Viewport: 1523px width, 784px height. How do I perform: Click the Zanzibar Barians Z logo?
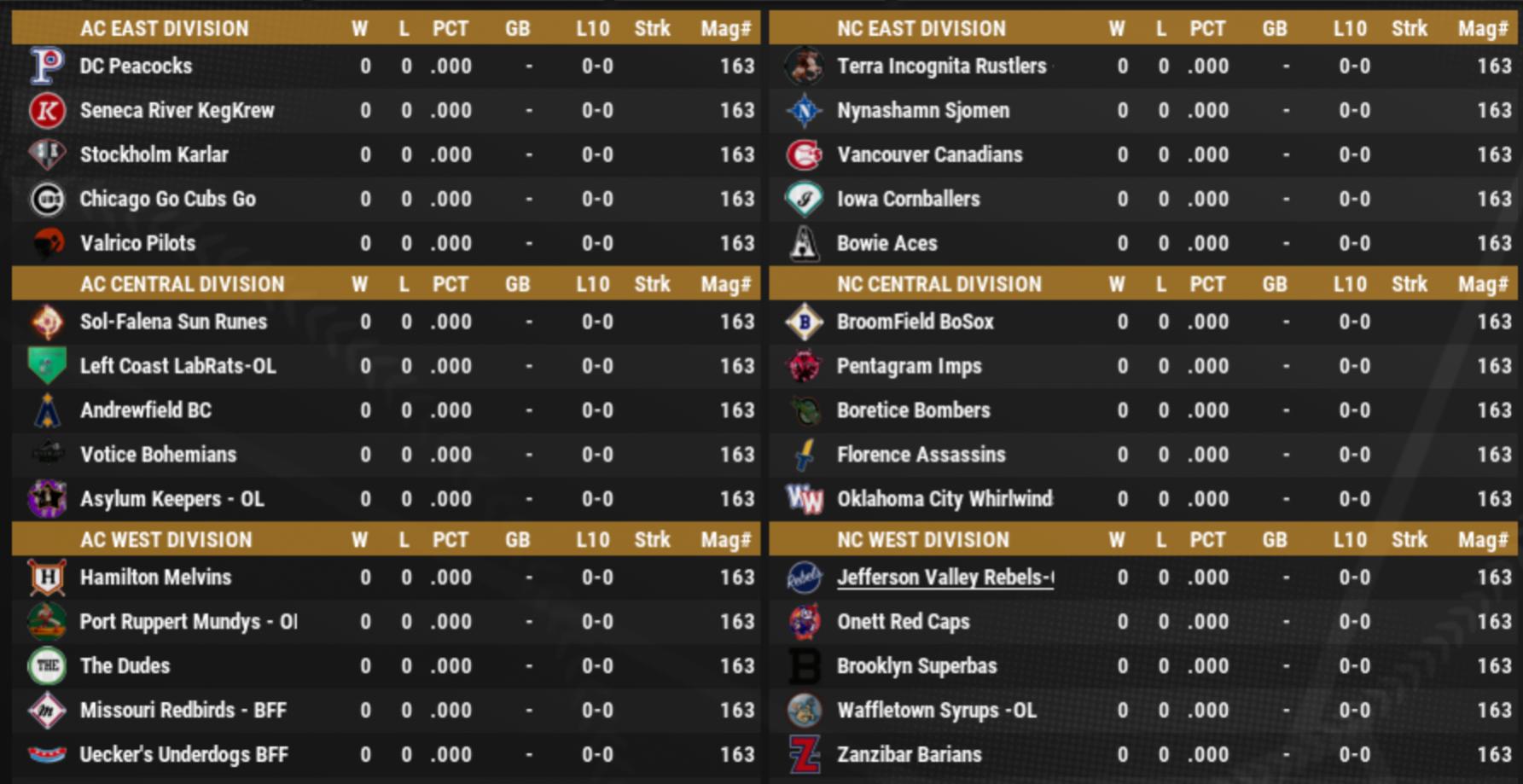click(x=804, y=755)
